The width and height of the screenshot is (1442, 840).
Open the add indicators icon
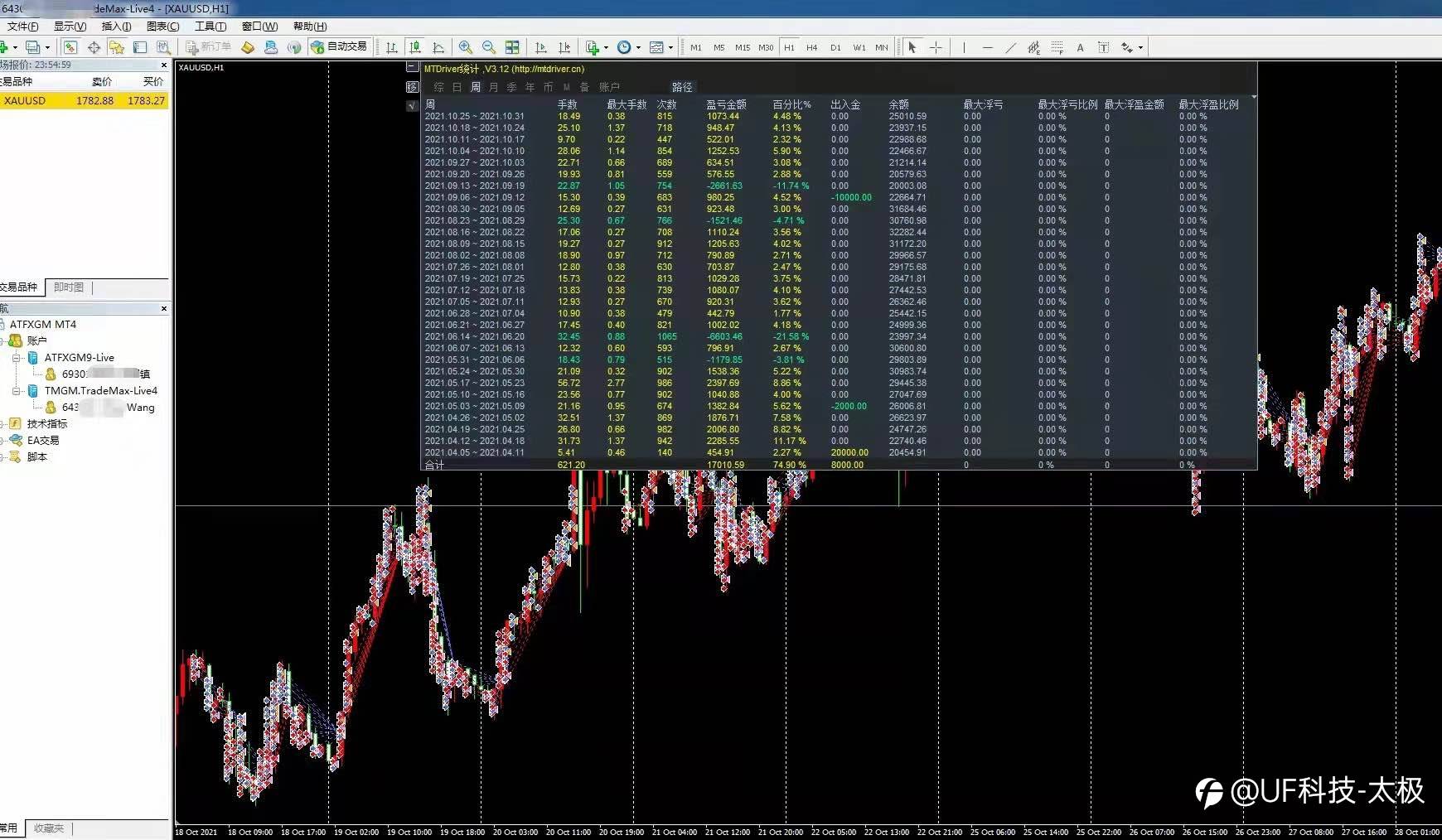(592, 47)
